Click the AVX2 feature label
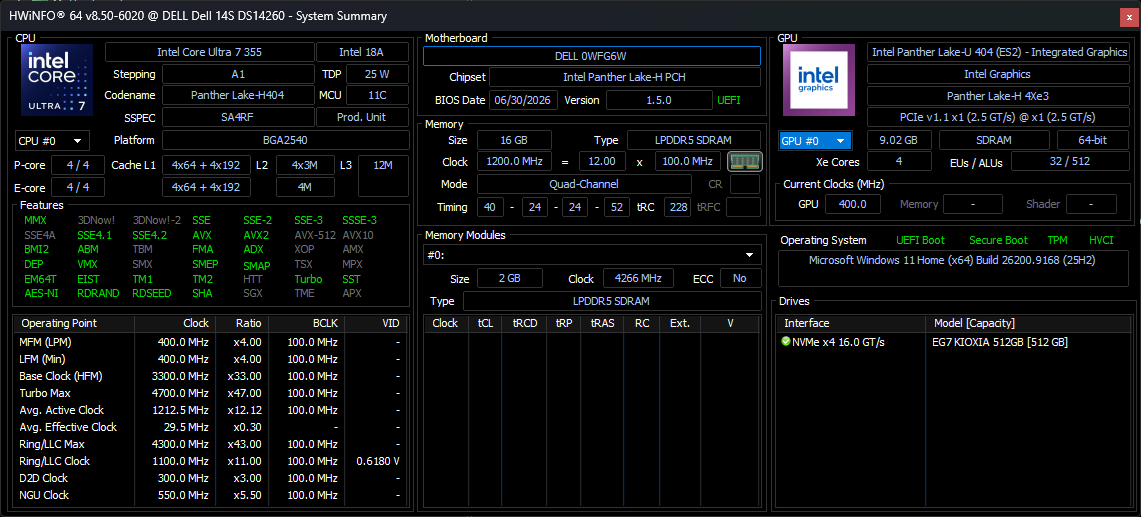Image resolution: width=1141 pixels, height=517 pixels. pos(256,235)
